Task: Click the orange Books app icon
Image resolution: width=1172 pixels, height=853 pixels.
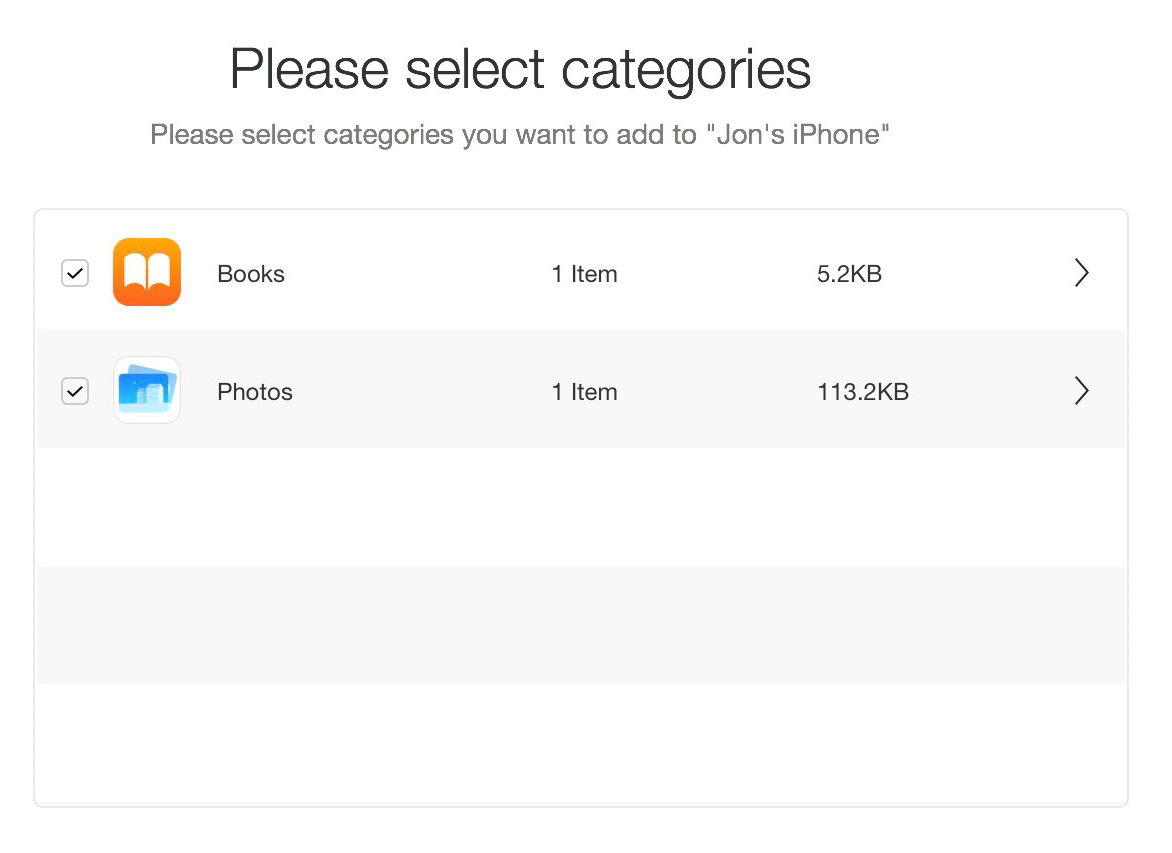Action: pos(146,272)
